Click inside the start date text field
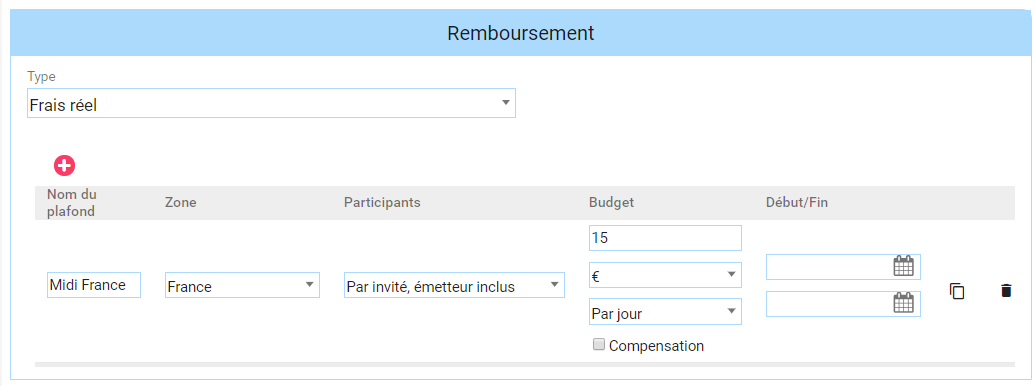 coord(829,267)
